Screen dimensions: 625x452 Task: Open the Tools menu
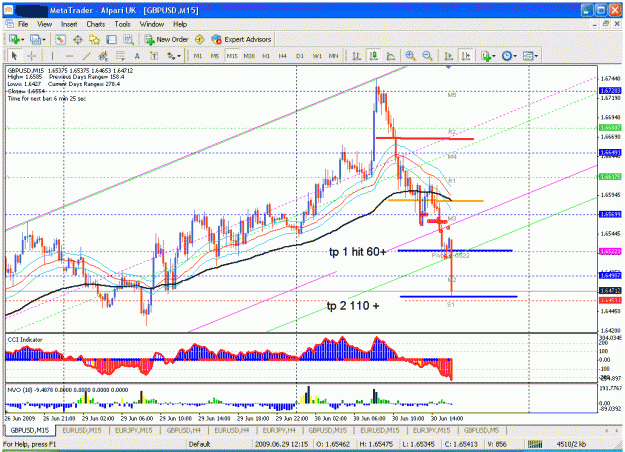pyautogui.click(x=122, y=24)
